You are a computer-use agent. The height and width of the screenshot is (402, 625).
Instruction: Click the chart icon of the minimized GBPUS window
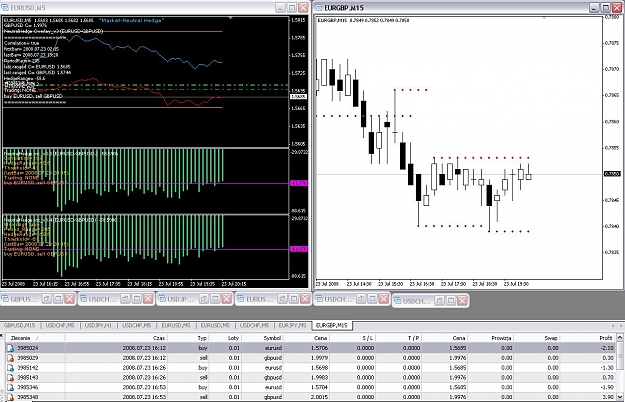[6, 299]
